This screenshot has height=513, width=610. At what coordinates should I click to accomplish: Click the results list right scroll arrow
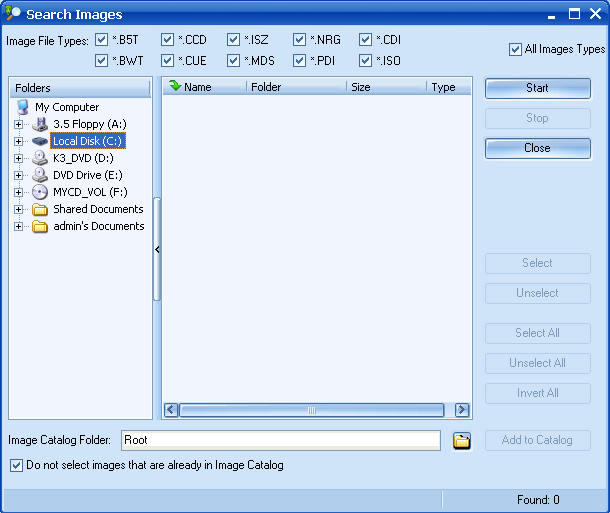coord(462,410)
